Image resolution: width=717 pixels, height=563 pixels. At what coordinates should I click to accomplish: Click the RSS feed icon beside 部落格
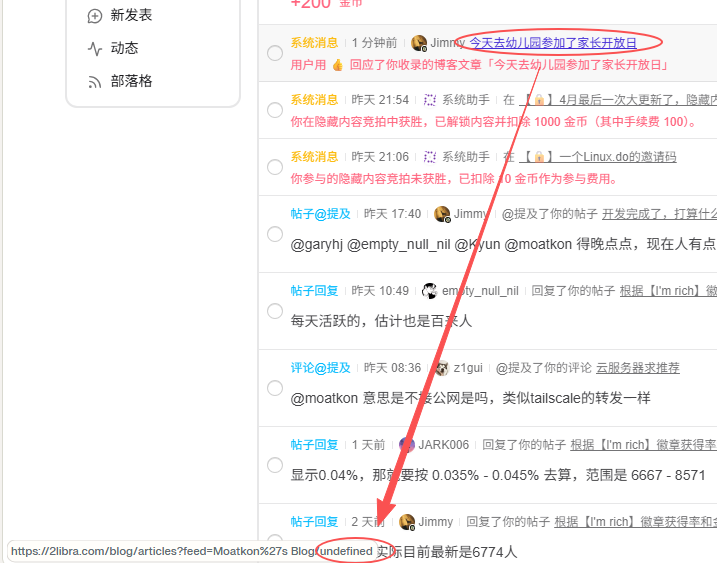click(x=95, y=81)
